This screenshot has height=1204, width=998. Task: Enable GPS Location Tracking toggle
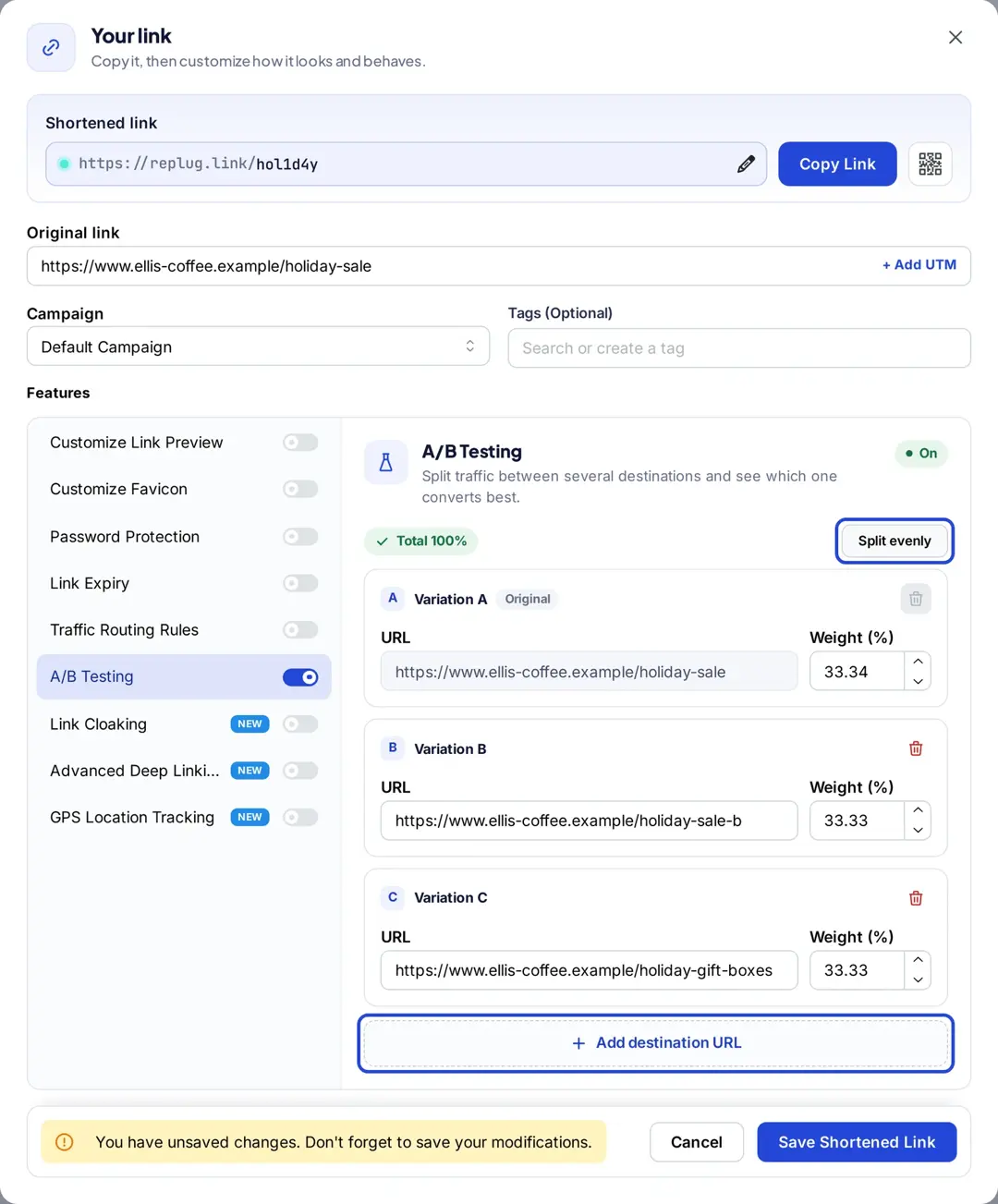[x=300, y=817]
